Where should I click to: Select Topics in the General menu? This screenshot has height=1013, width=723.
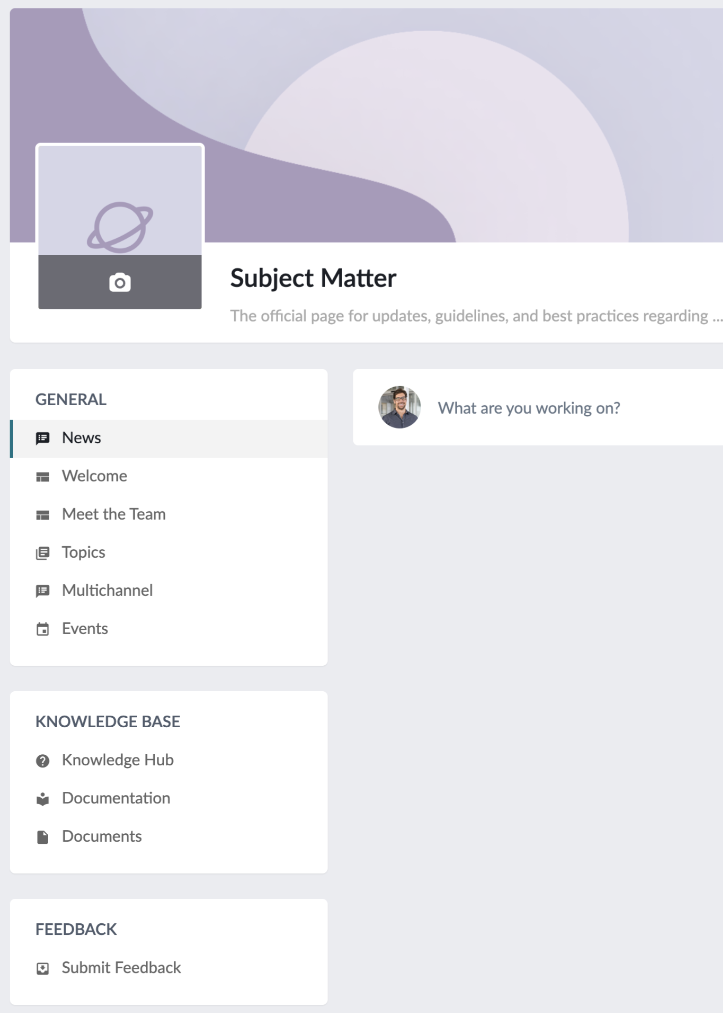pyautogui.click(x=84, y=553)
